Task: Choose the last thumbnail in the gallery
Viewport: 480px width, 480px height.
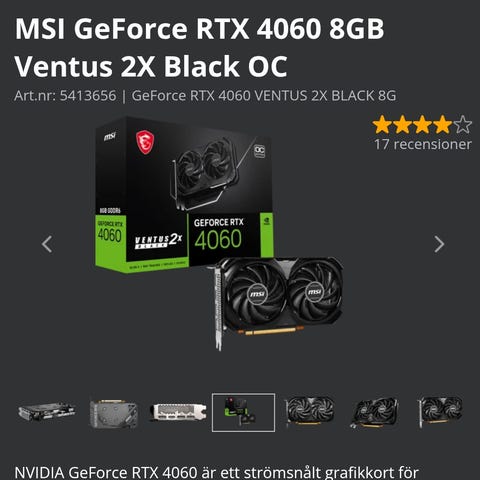Action: 440,412
